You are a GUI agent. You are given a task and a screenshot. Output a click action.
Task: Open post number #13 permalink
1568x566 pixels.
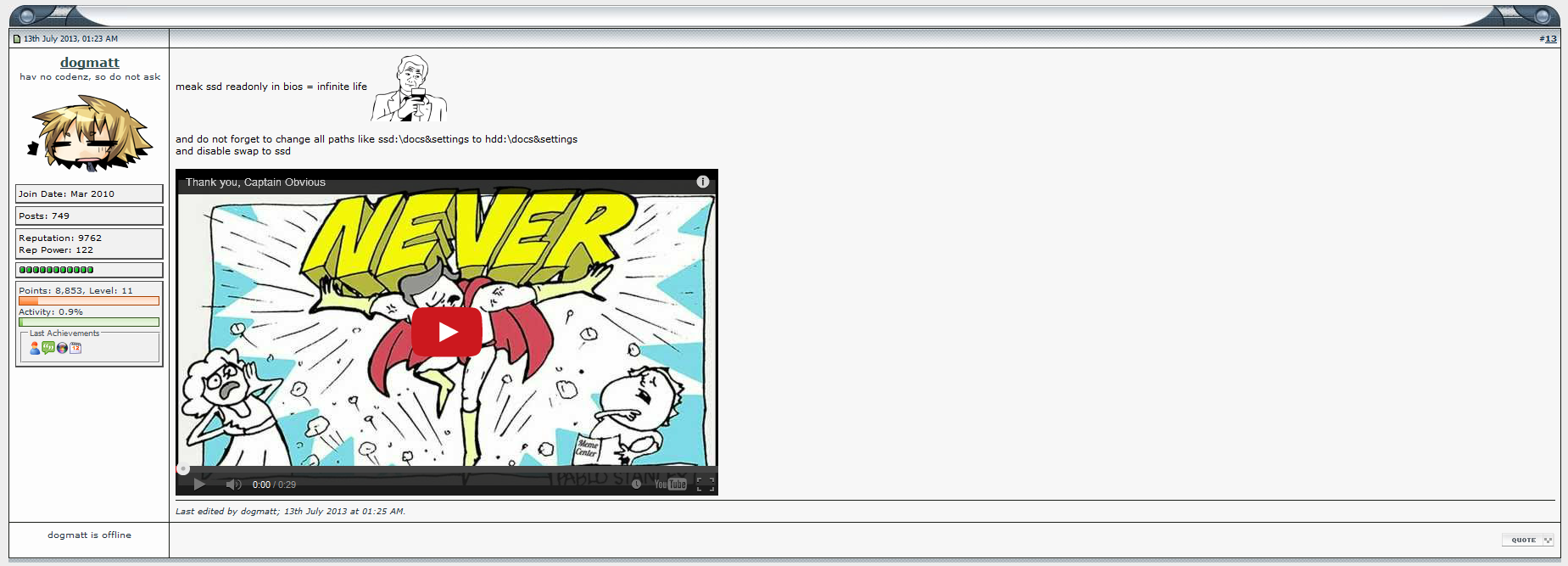pyautogui.click(x=1550, y=38)
